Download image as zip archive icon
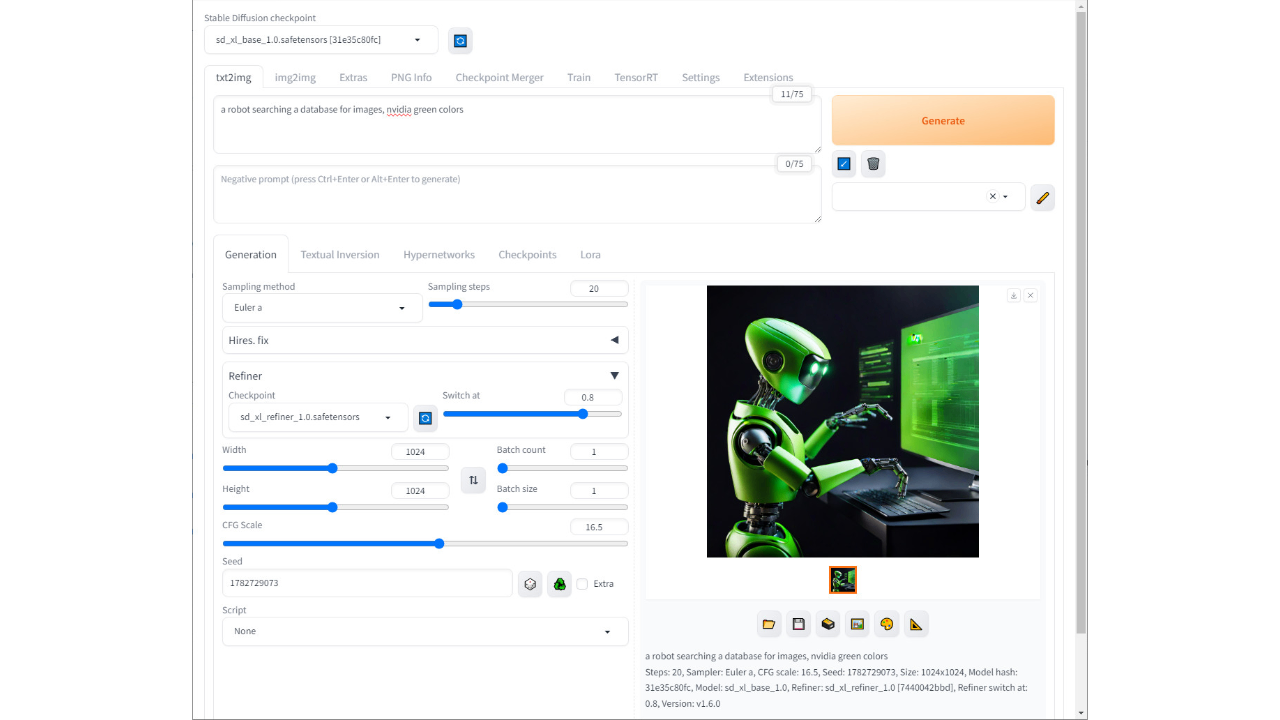The width and height of the screenshot is (1280, 720). (x=828, y=623)
